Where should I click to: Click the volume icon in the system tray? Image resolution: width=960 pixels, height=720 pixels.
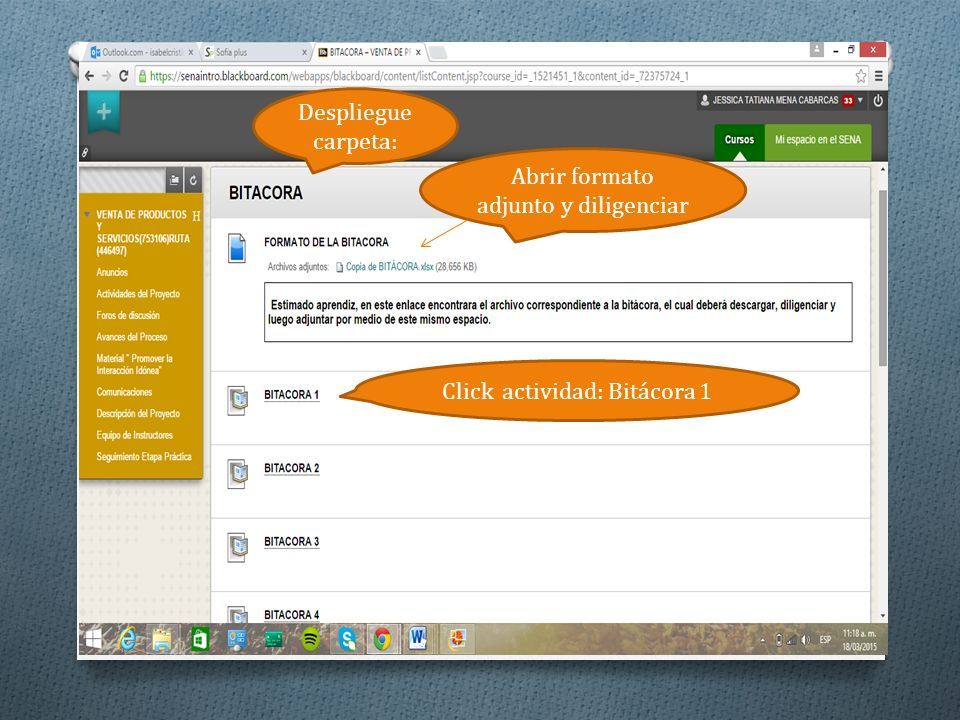coord(806,640)
